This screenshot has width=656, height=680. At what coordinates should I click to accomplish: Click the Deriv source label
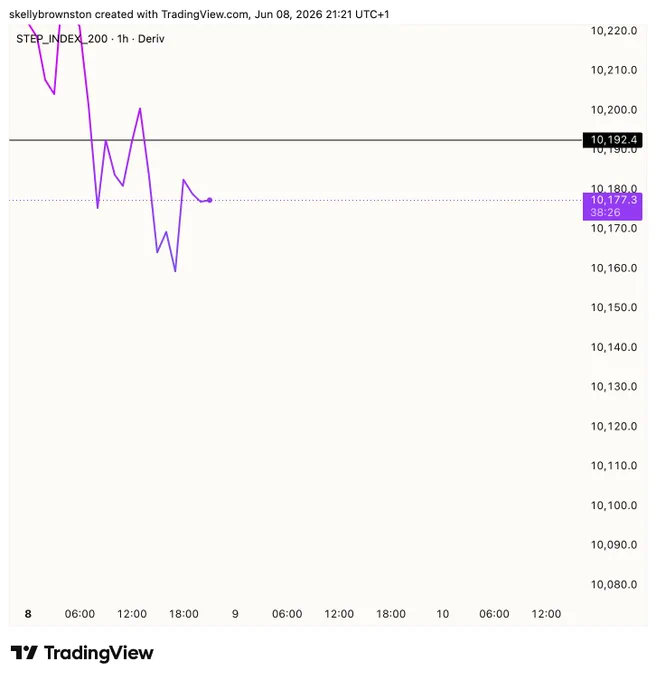pyautogui.click(x=151, y=39)
